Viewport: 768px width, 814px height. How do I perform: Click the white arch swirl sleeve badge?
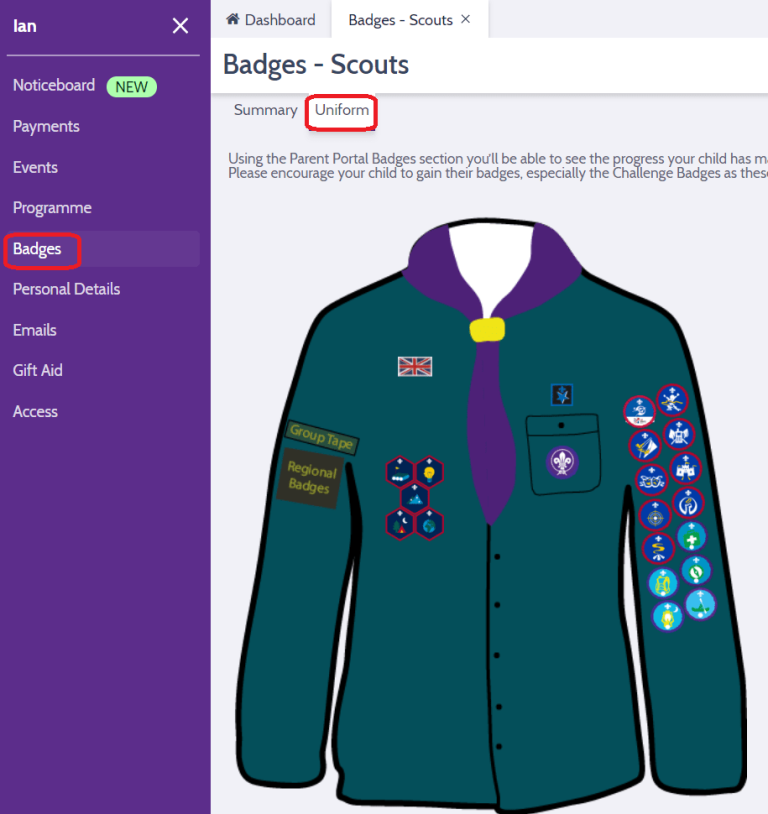(688, 503)
